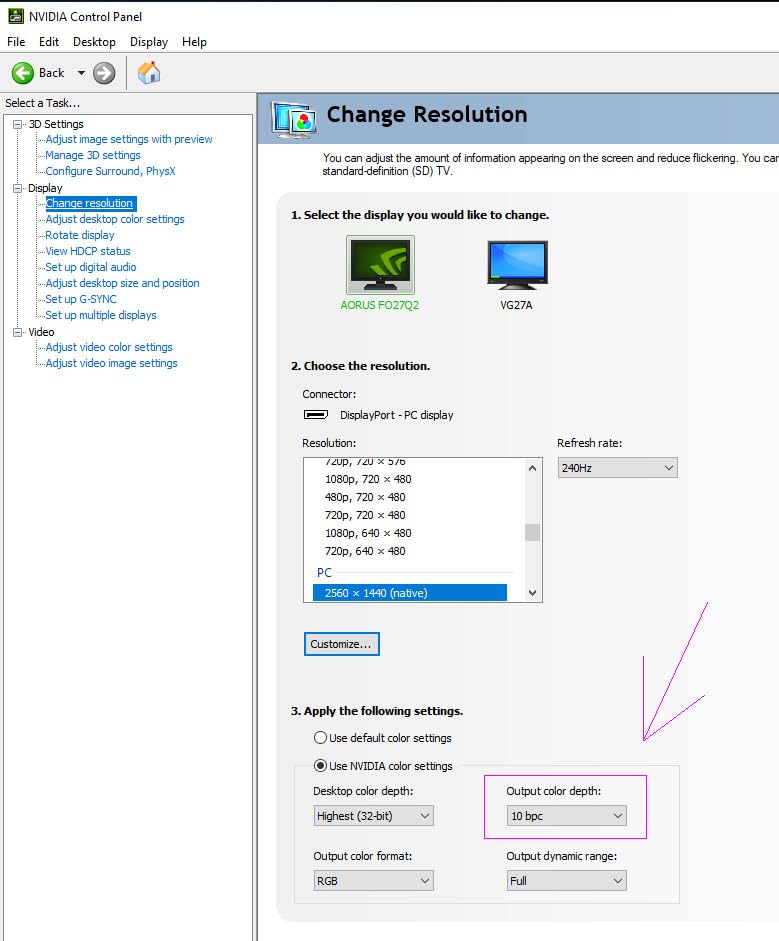The image size is (779, 941).
Task: Open Output color depth 10 bpc dropdown
Action: coord(567,816)
